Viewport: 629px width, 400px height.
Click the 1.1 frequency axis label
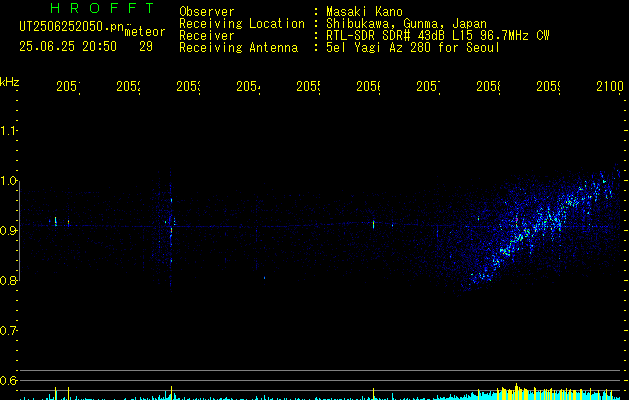tap(8, 131)
